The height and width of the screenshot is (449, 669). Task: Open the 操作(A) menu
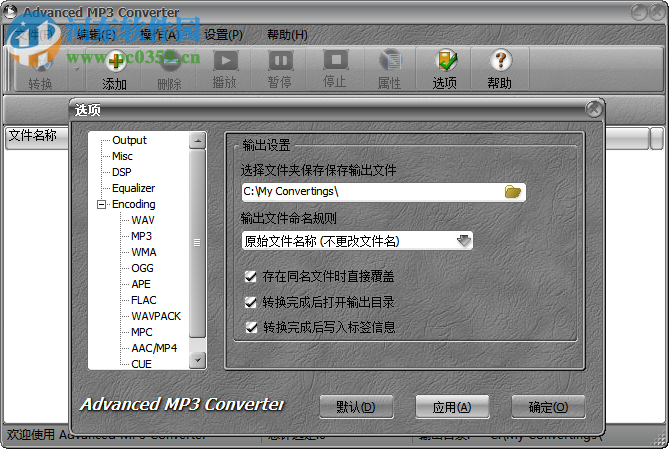pyautogui.click(x=160, y=35)
